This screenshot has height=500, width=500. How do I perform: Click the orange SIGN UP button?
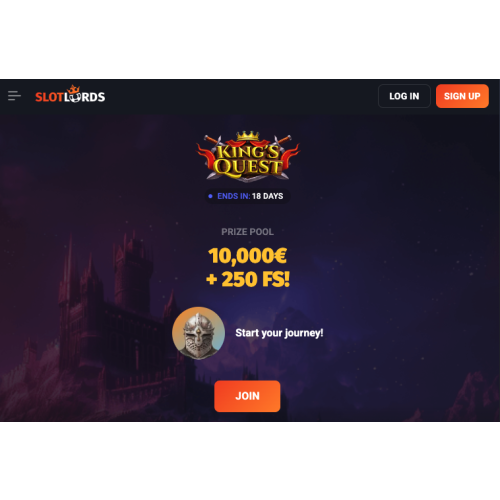point(462,96)
